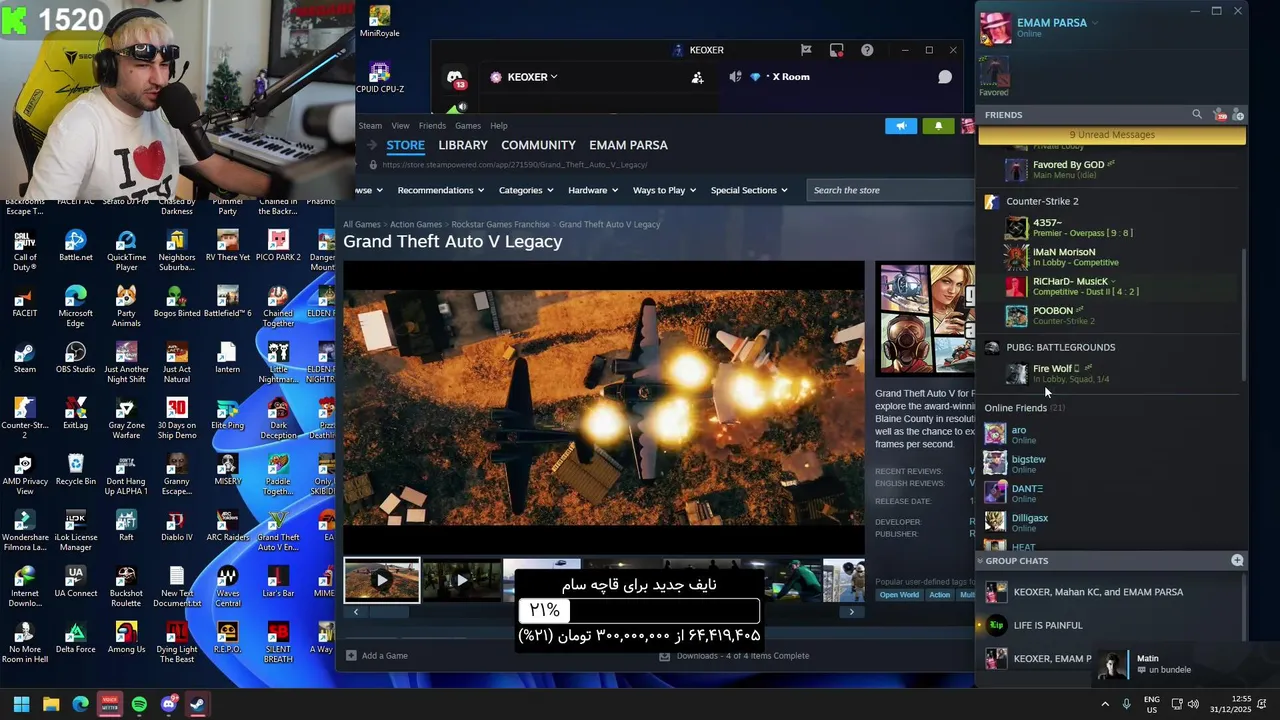The height and width of the screenshot is (720, 1280).
Task: Open the Steam desktop shortcut
Action: tap(24, 358)
